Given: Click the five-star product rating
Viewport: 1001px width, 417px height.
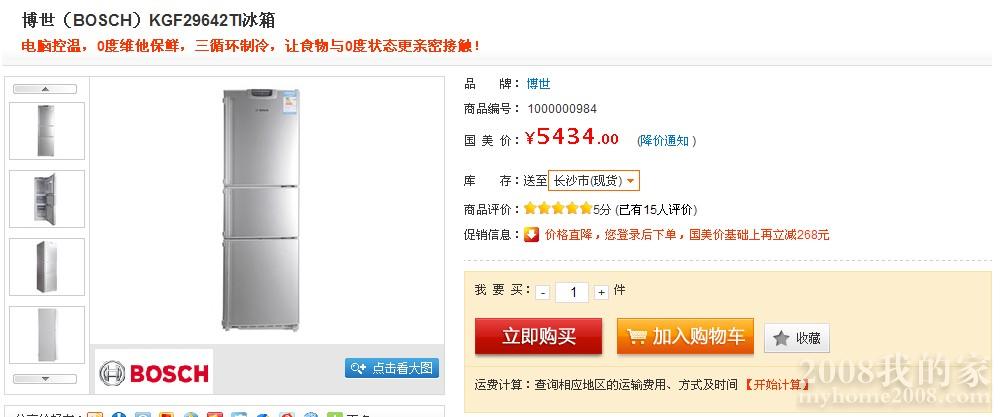Looking at the screenshot, I should pyautogui.click(x=558, y=208).
